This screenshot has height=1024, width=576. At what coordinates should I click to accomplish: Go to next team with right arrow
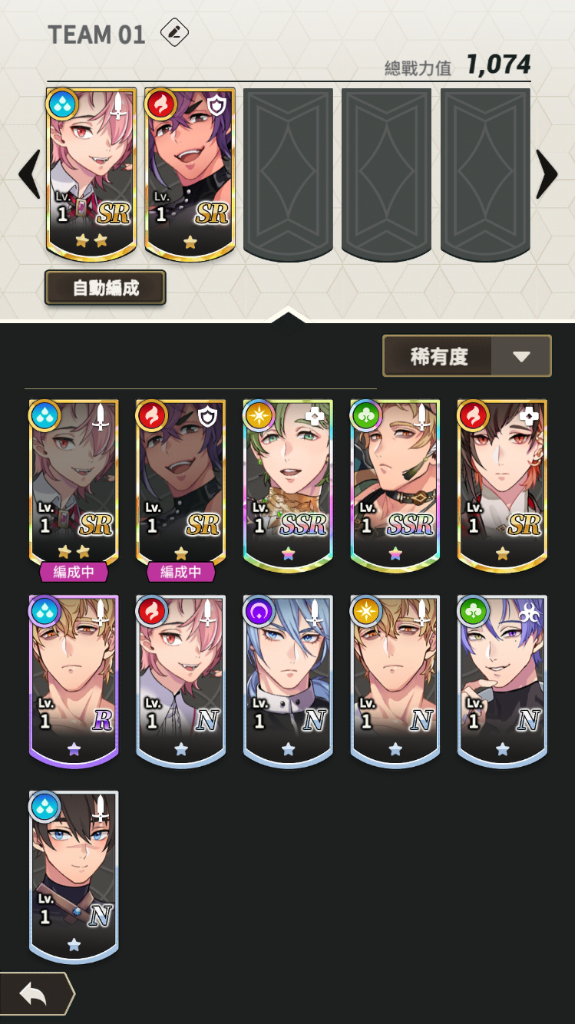[x=547, y=174]
